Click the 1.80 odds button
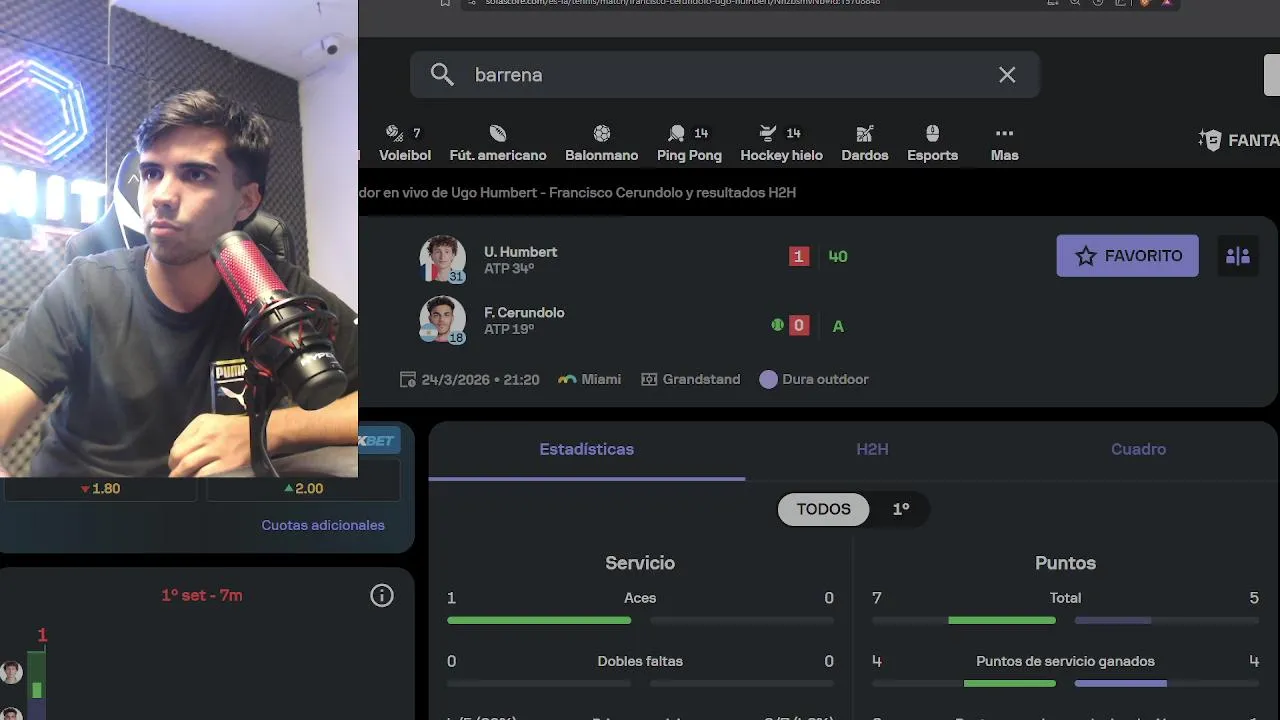Screen dimensions: 1280x720 coord(100,489)
